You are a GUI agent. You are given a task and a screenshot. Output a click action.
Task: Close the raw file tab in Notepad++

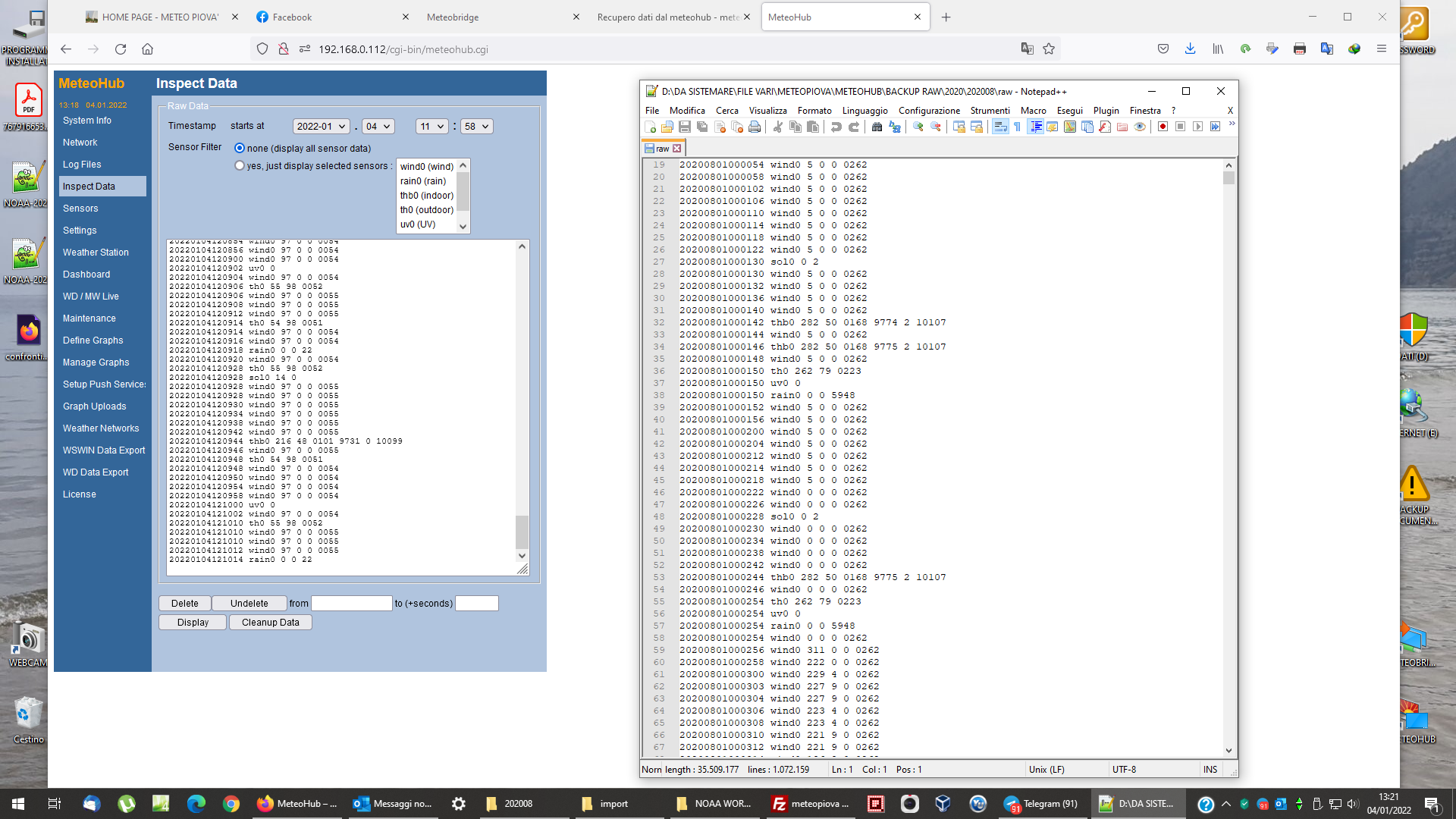[677, 149]
